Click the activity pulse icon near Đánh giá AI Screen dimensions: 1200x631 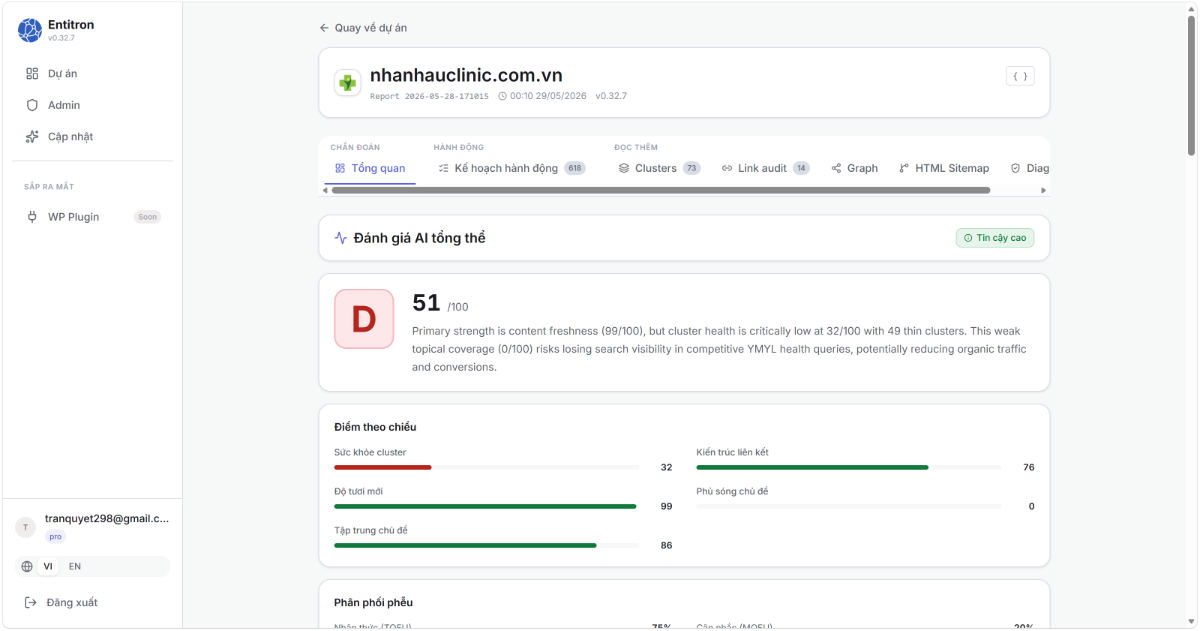pyautogui.click(x=341, y=238)
